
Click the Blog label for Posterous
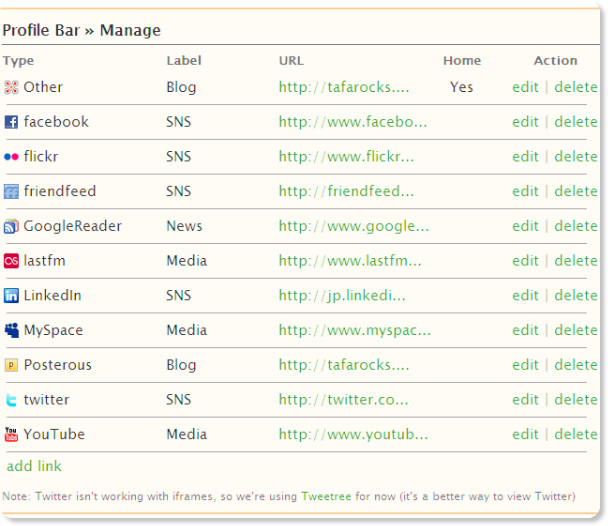181,366
